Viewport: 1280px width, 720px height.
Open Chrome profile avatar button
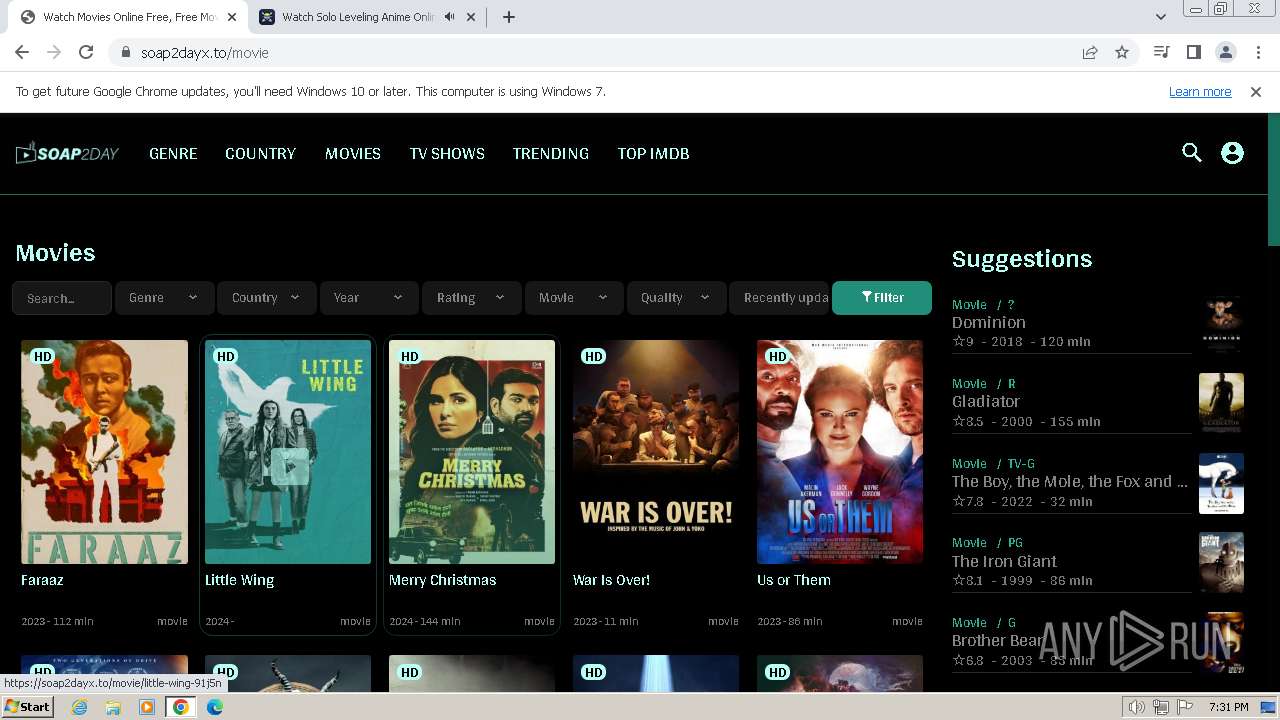(1225, 52)
